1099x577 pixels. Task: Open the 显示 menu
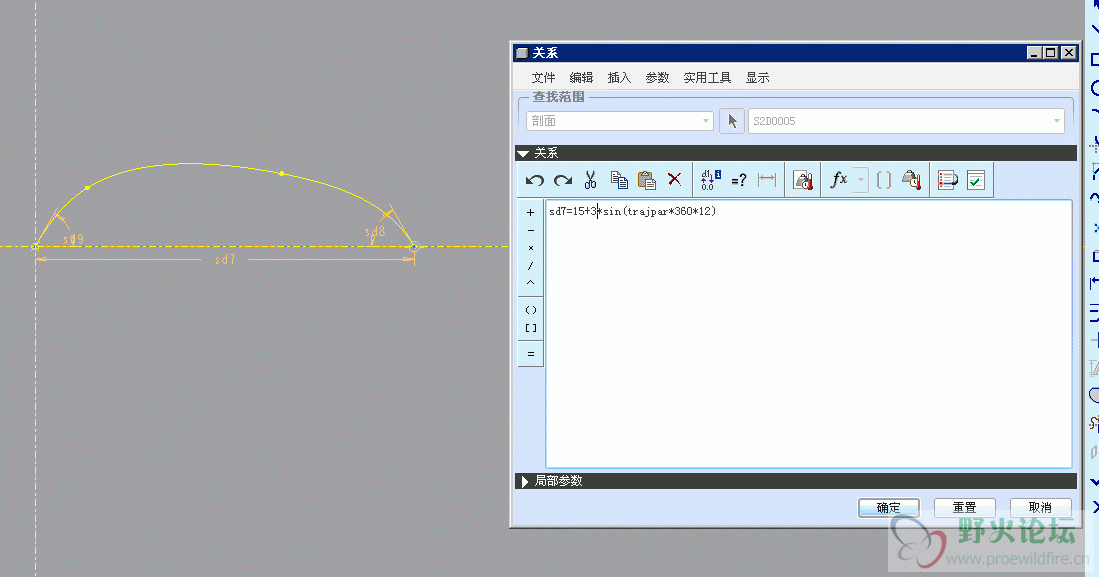click(757, 78)
